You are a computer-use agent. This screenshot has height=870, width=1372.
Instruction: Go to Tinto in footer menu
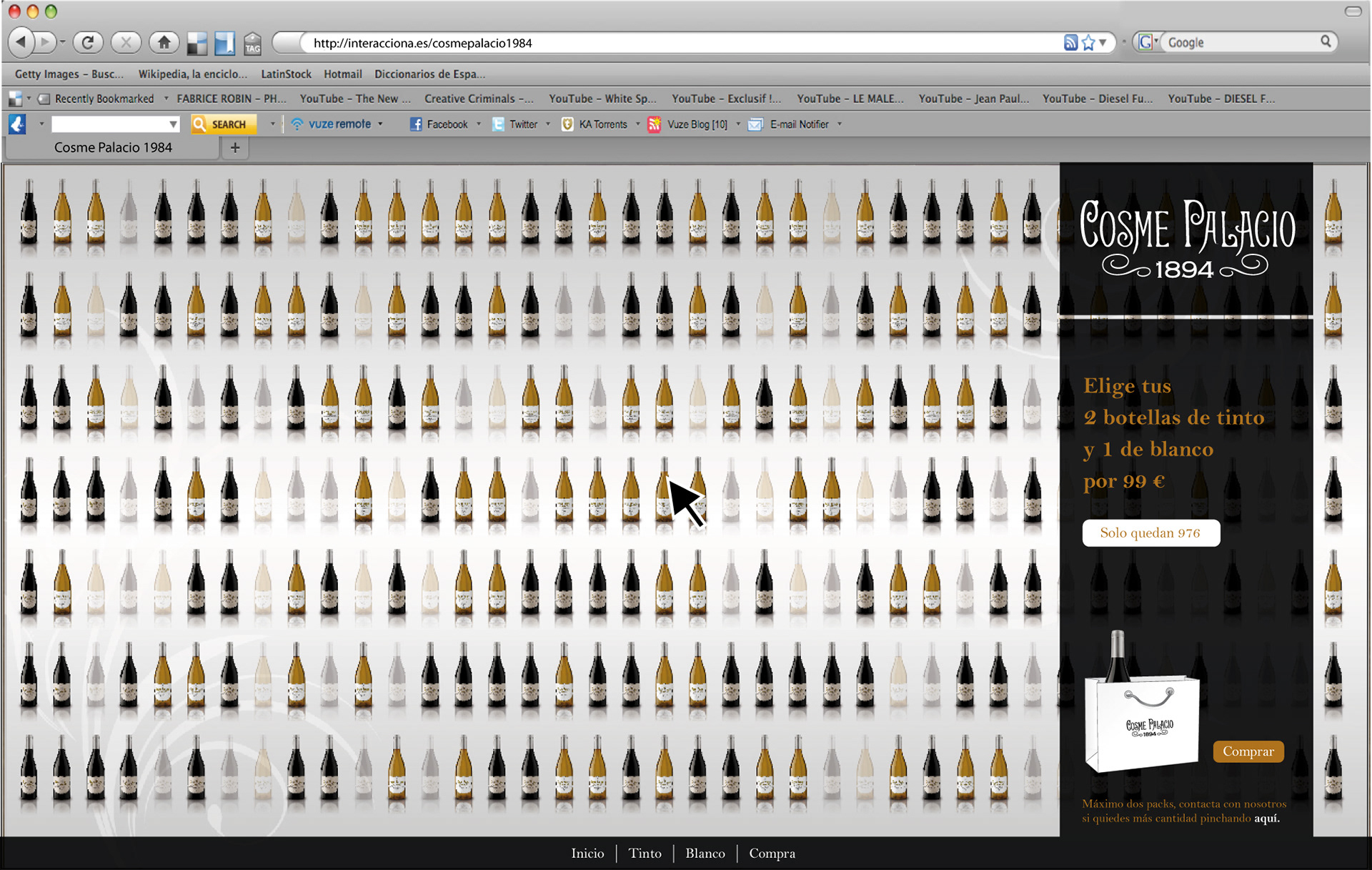pyautogui.click(x=645, y=854)
